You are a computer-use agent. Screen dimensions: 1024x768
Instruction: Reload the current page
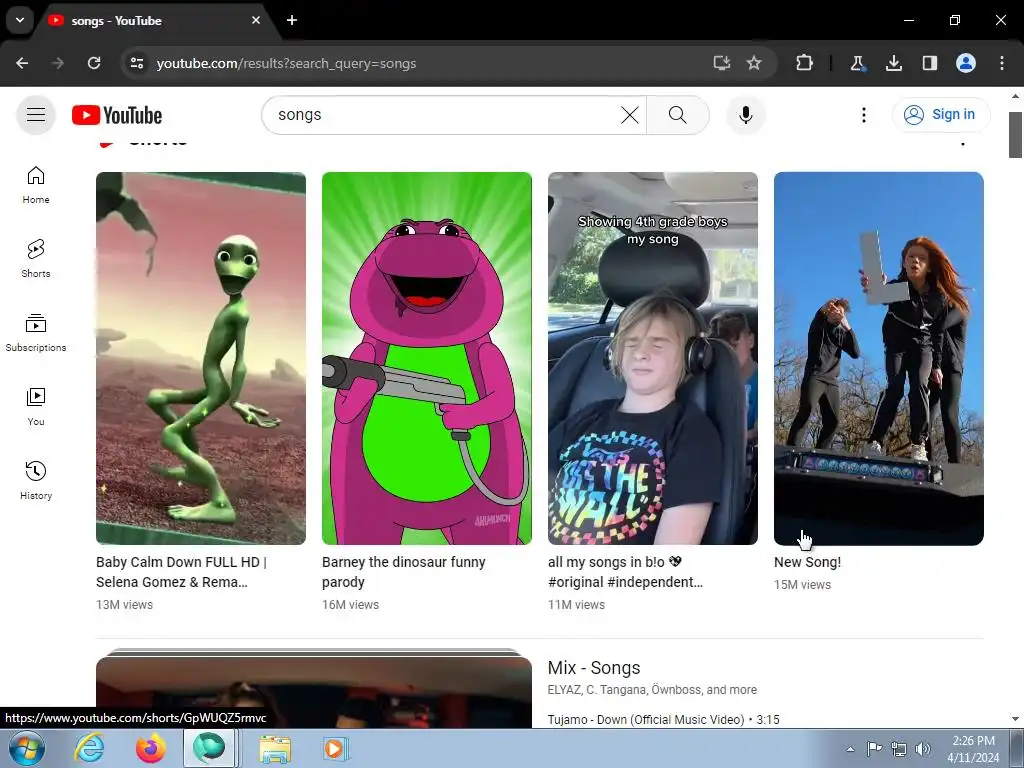[94, 63]
